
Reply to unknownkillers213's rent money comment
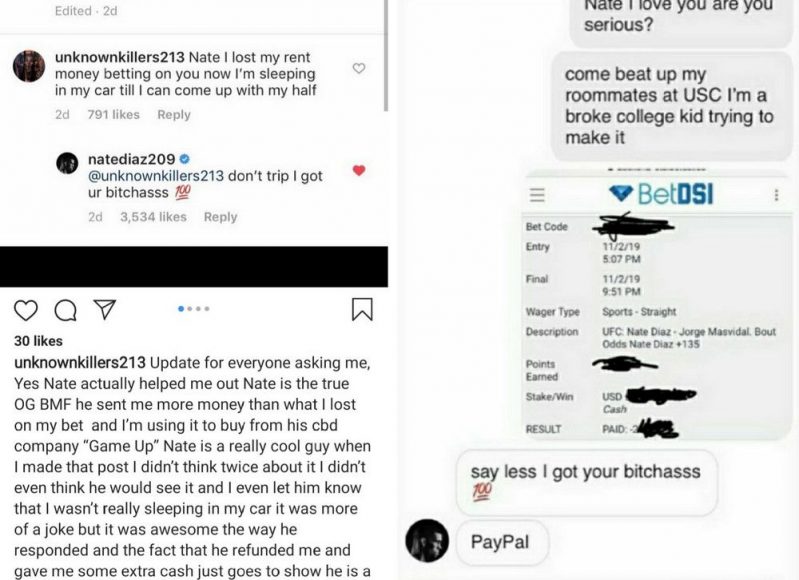click(174, 115)
